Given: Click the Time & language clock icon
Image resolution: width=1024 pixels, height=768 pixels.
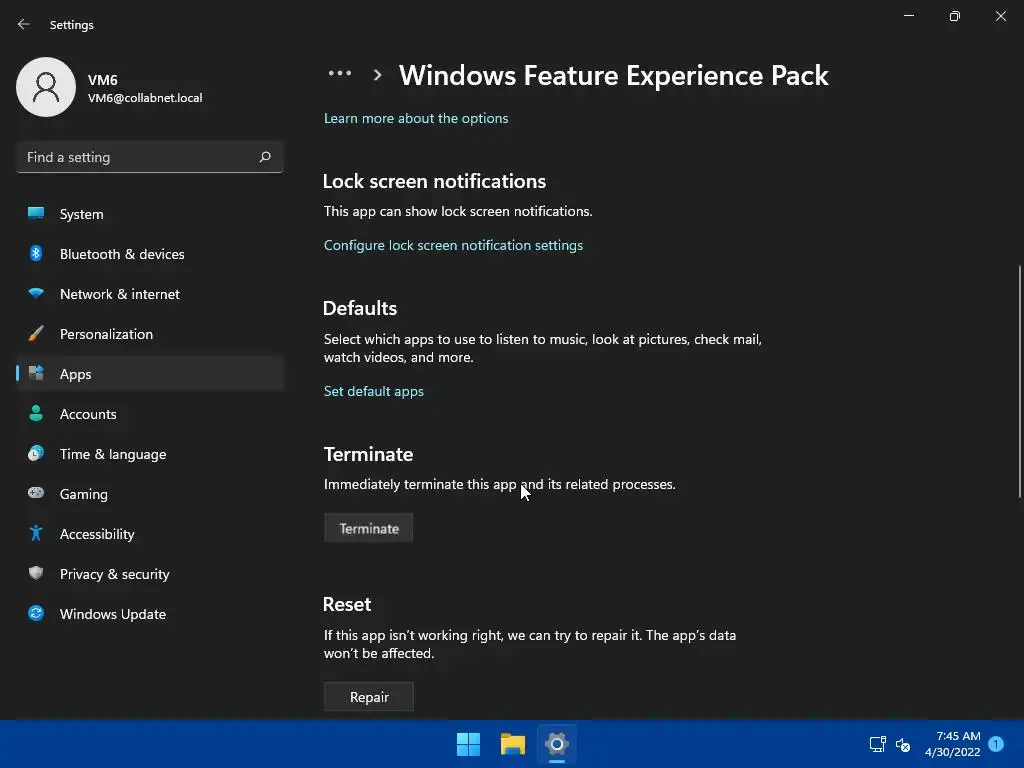Looking at the screenshot, I should tap(36, 453).
